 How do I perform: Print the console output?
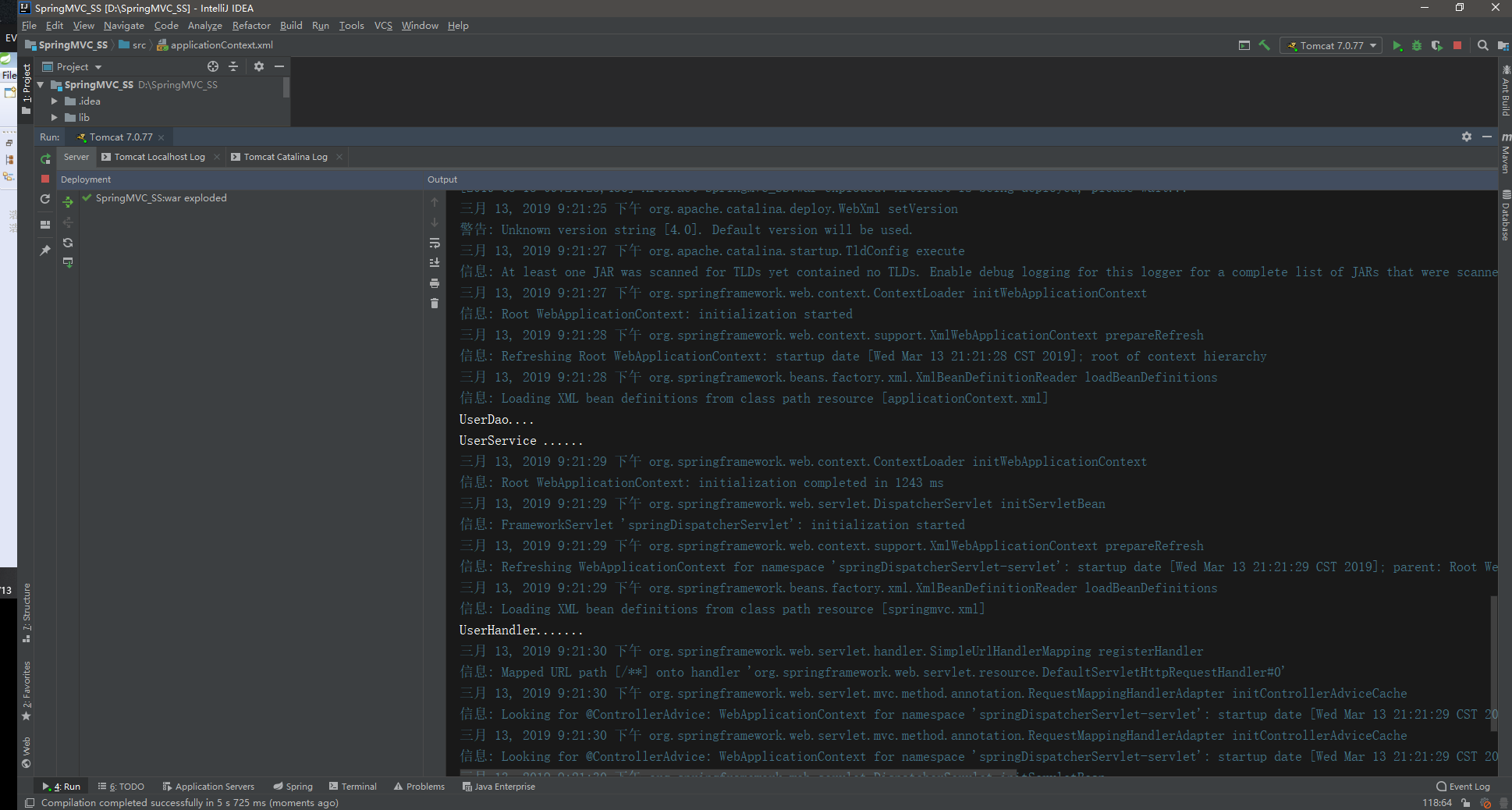coord(435,283)
